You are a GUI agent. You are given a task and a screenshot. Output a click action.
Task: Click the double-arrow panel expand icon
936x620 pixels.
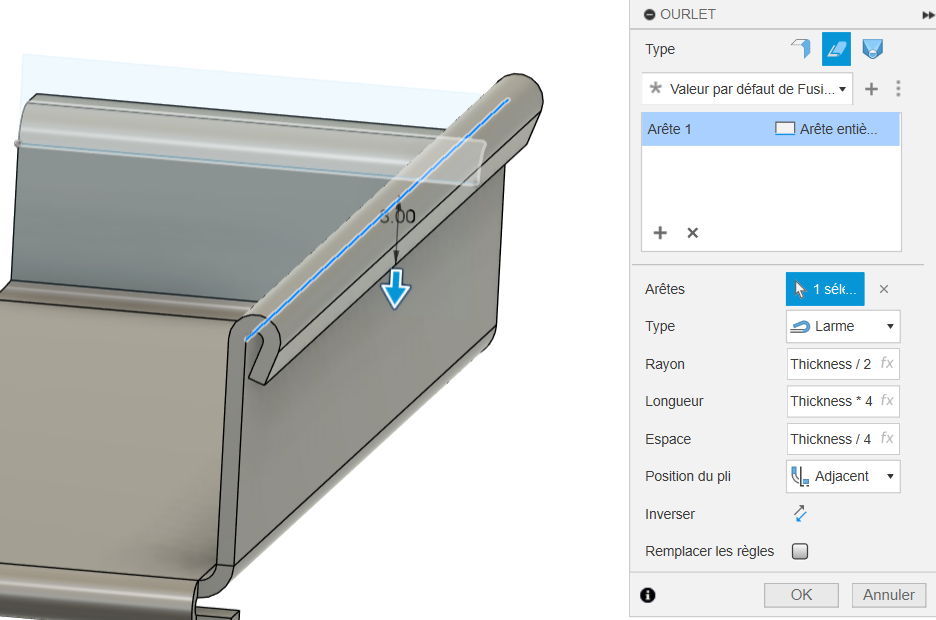927,15
